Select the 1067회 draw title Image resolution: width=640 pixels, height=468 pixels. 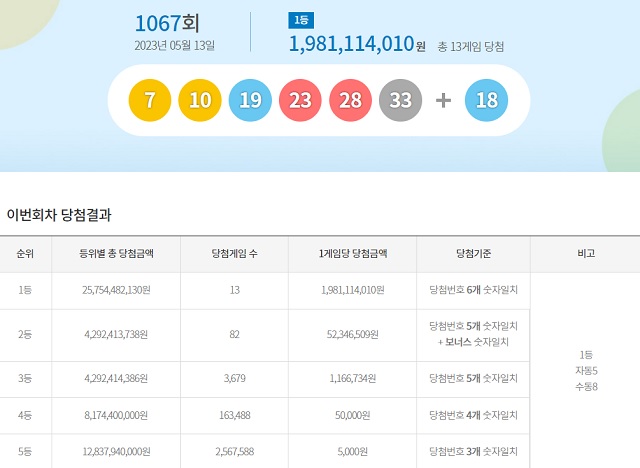[x=167, y=23]
